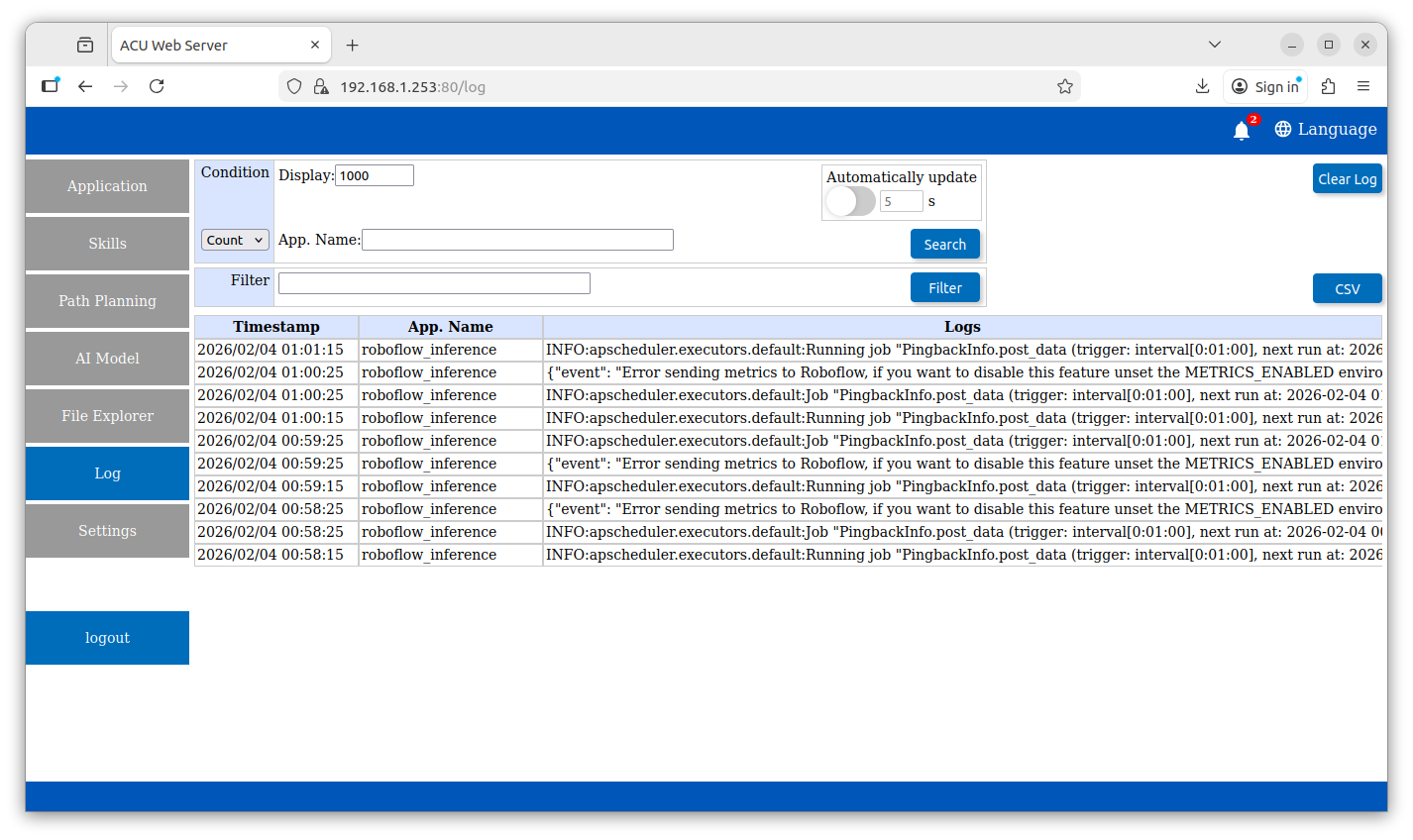The image size is (1413, 840).
Task: Go back with the left arrow
Action: pos(85,86)
